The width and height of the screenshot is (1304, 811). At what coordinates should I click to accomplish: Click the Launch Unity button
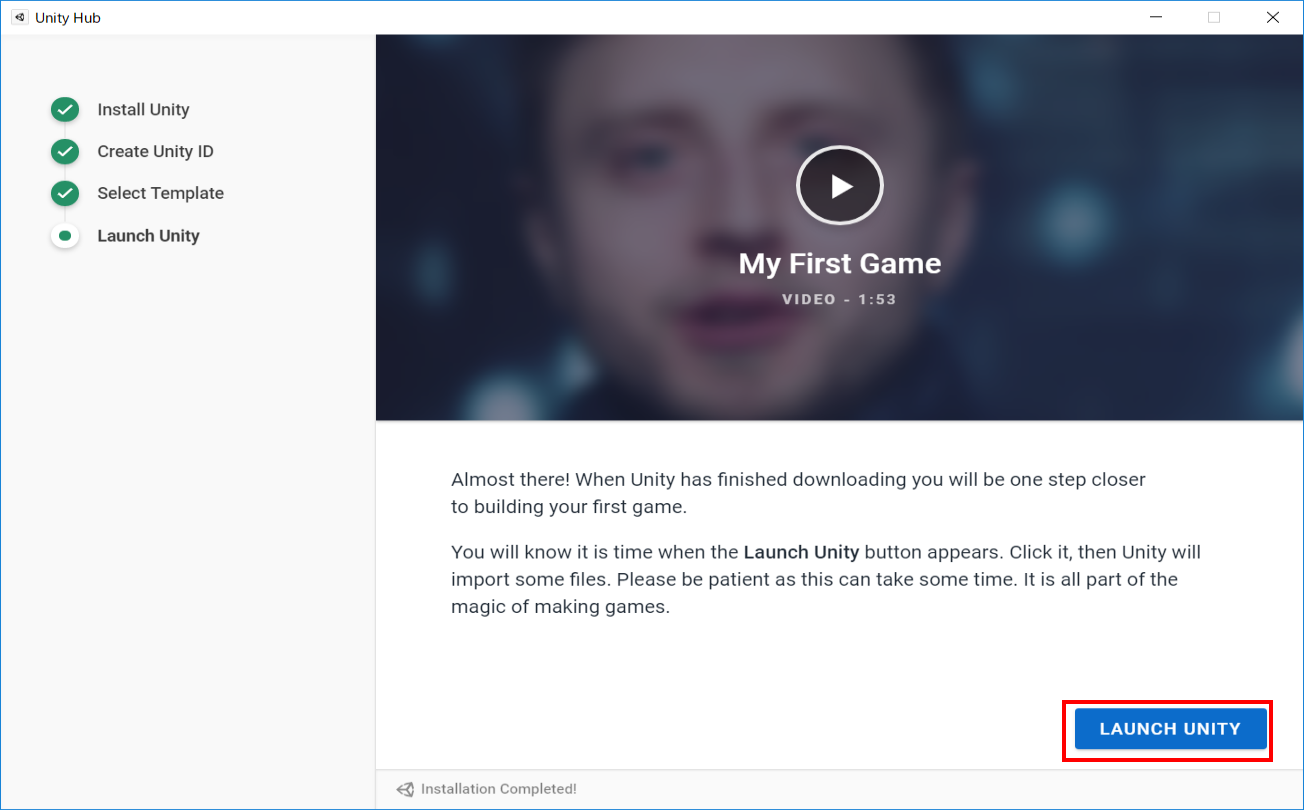pyautogui.click(x=1170, y=729)
